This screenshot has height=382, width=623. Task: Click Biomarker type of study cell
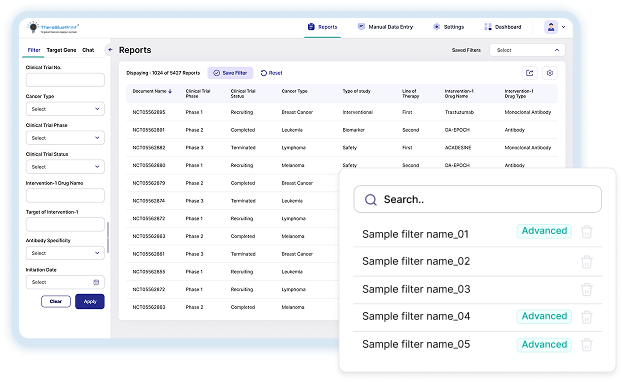tap(353, 130)
